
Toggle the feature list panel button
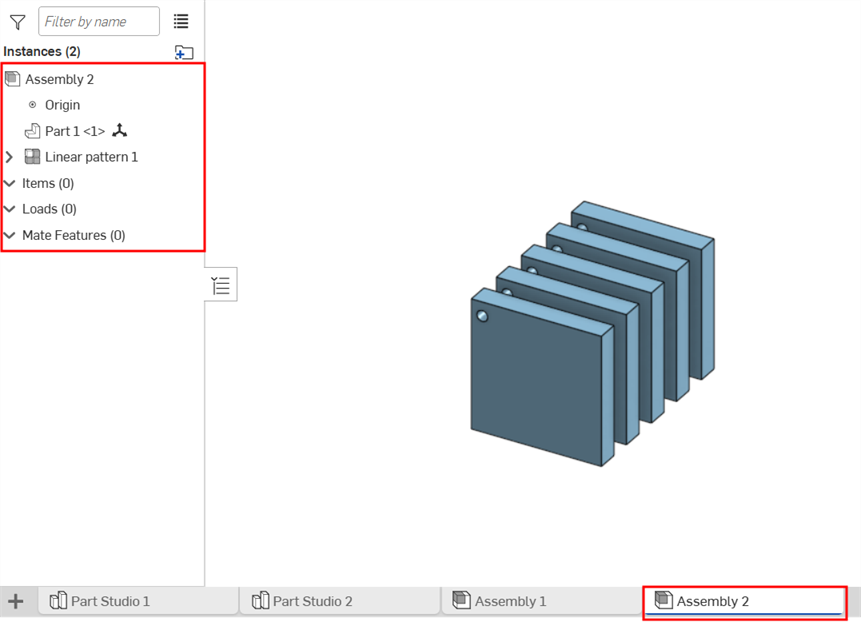221,286
